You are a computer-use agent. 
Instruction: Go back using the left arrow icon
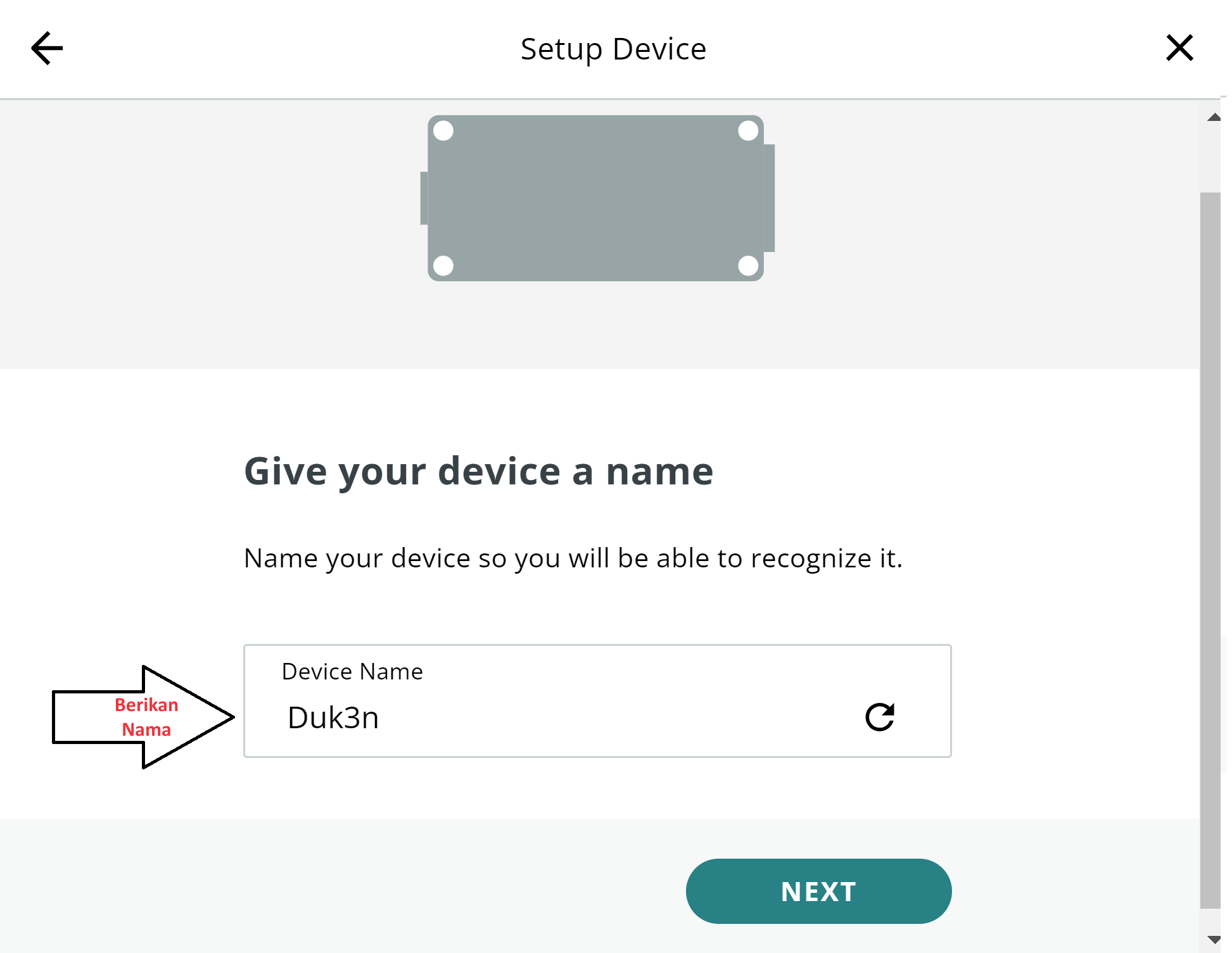(x=47, y=48)
